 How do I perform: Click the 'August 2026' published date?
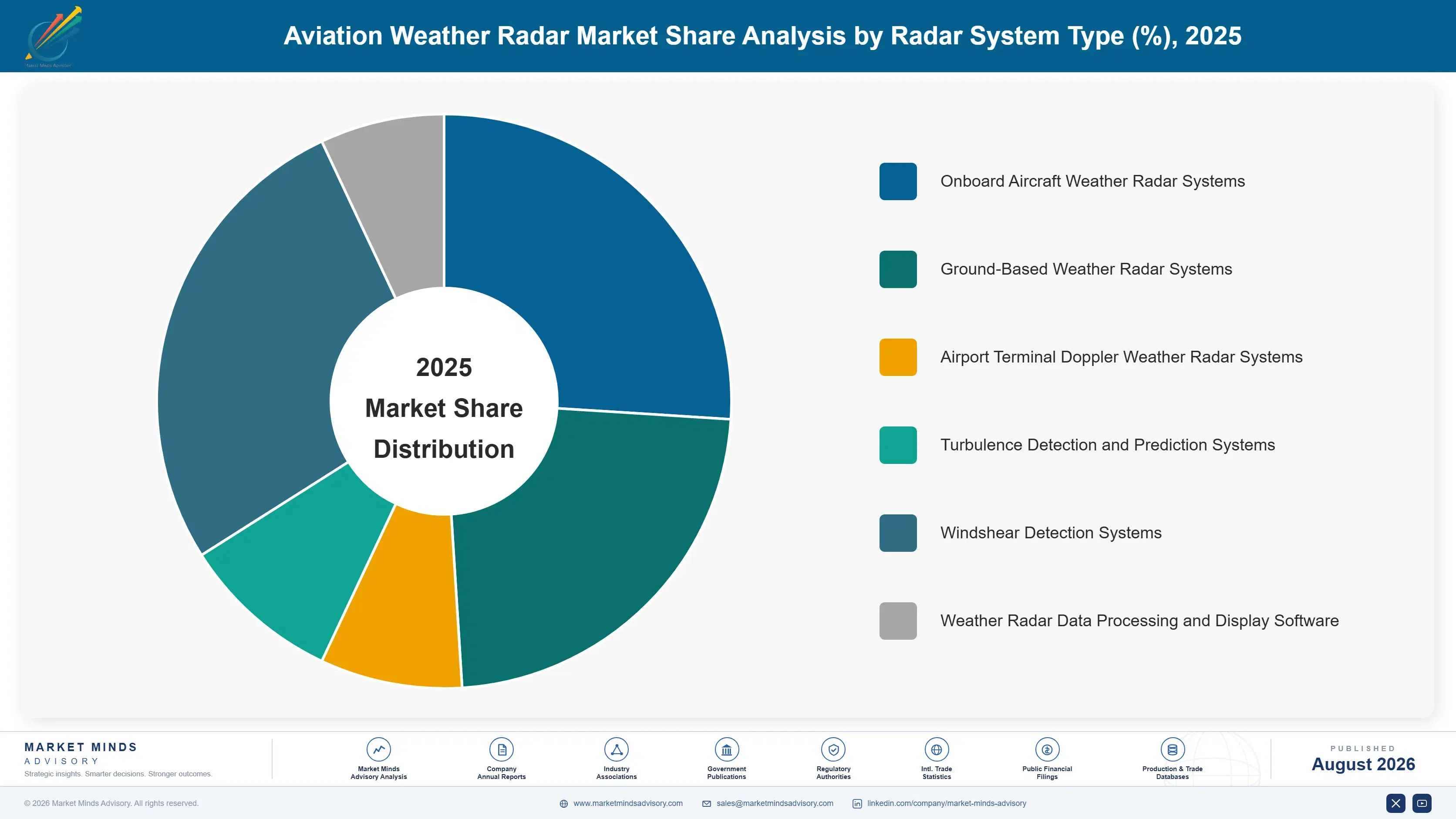click(x=1363, y=764)
